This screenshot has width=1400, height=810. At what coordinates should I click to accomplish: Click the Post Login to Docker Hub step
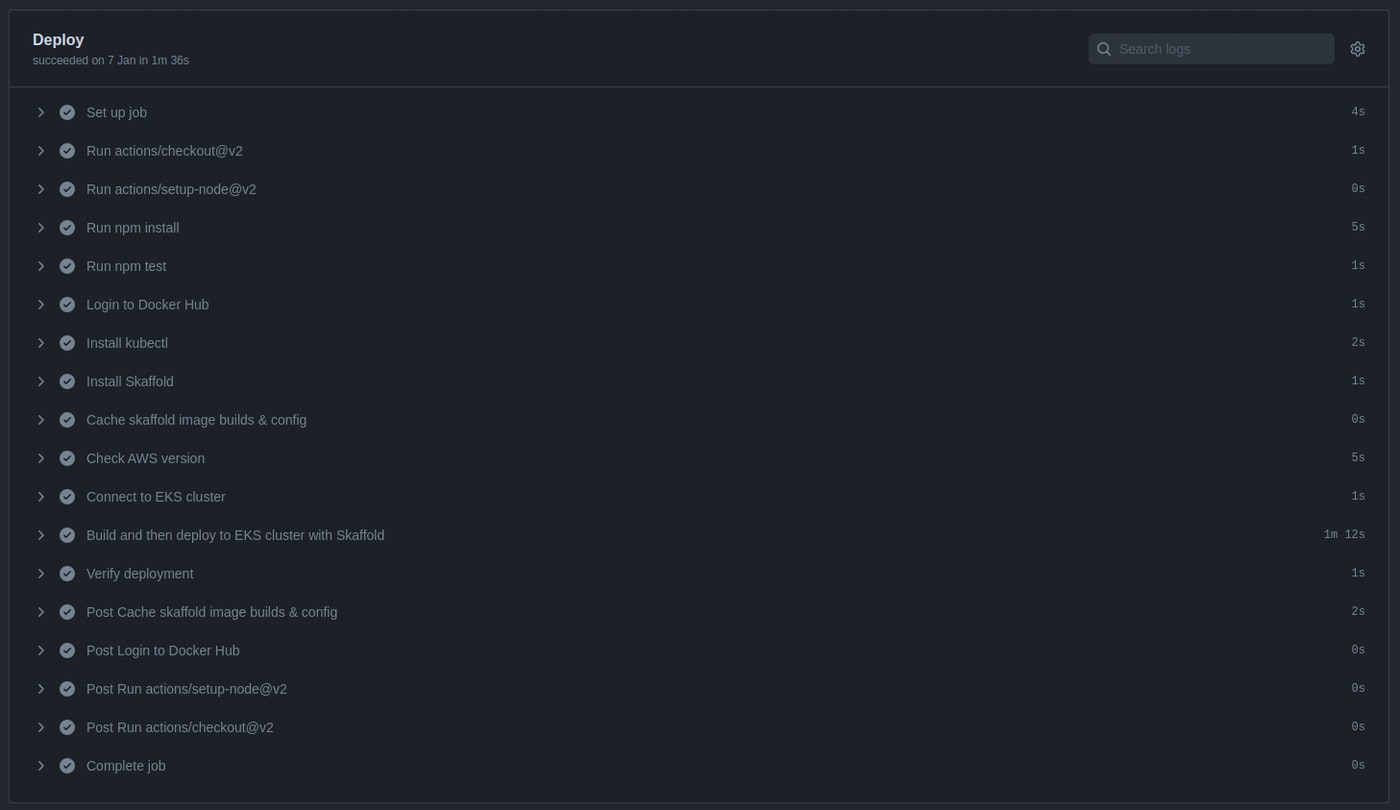(x=163, y=650)
